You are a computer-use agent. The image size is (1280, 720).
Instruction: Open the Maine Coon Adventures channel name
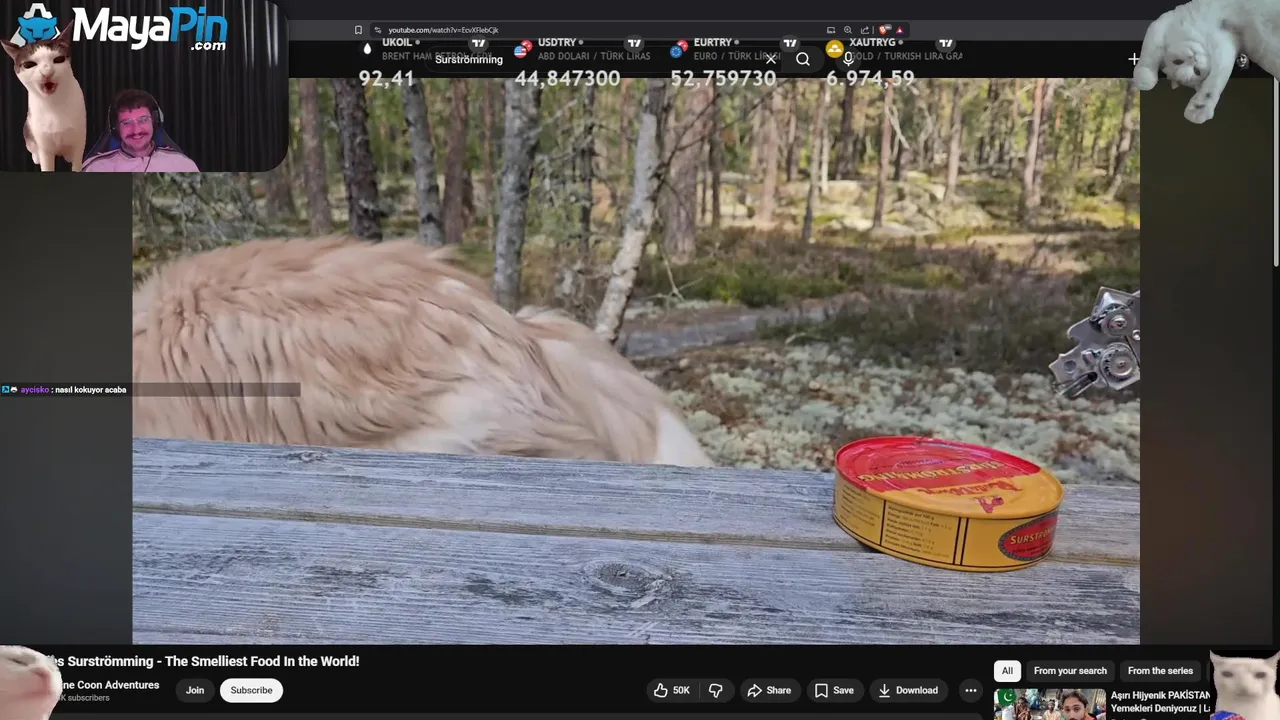(108, 685)
